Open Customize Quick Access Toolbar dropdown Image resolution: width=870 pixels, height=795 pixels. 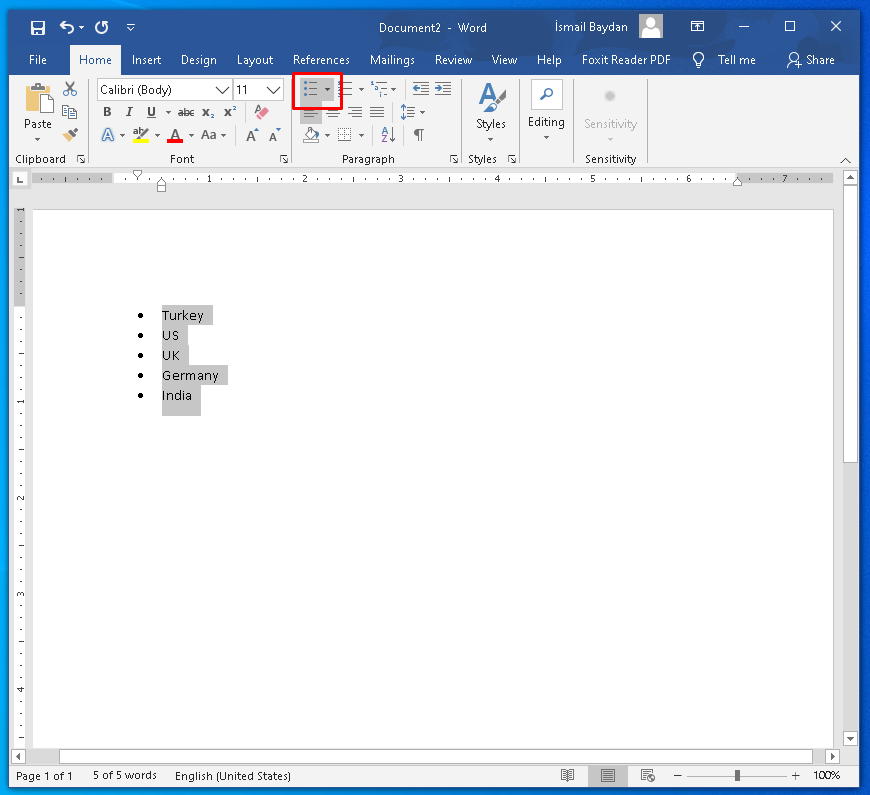pyautogui.click(x=131, y=27)
